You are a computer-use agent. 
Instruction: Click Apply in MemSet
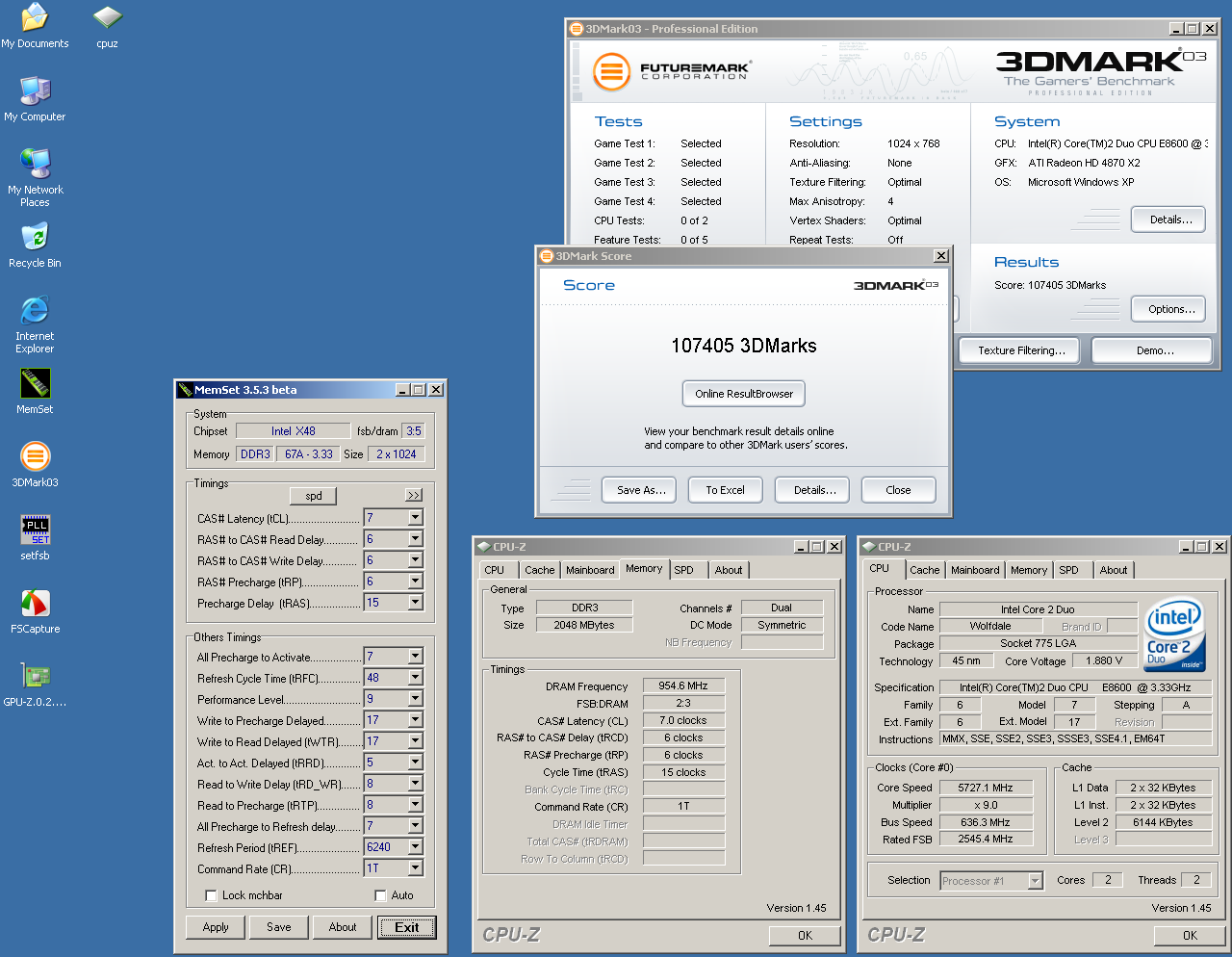click(216, 927)
